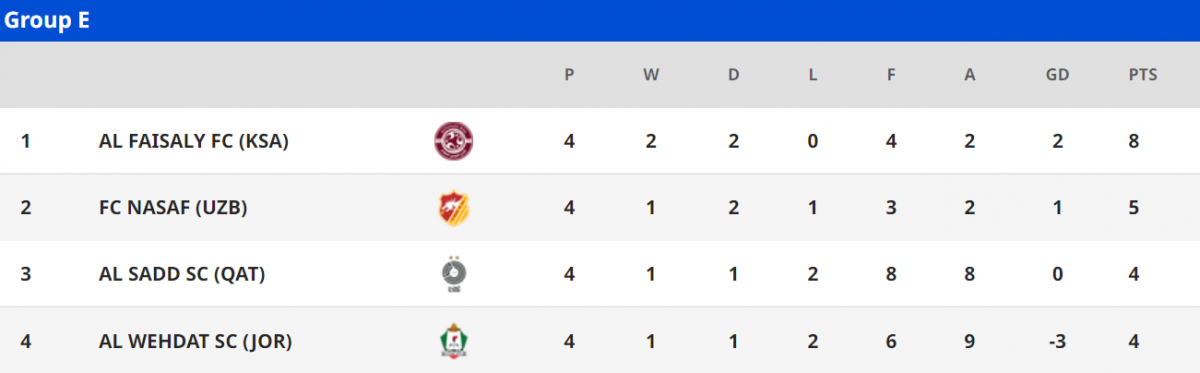Click Al Faisaly's 8 points value
The height and width of the screenshot is (373, 1200).
1134,142
